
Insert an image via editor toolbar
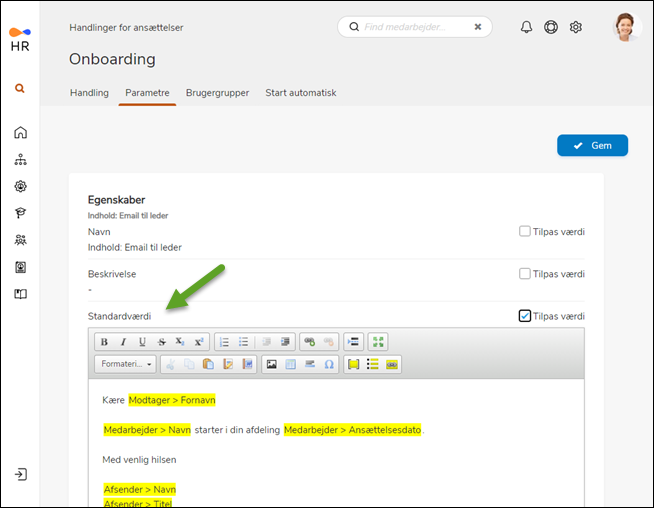(x=271, y=364)
